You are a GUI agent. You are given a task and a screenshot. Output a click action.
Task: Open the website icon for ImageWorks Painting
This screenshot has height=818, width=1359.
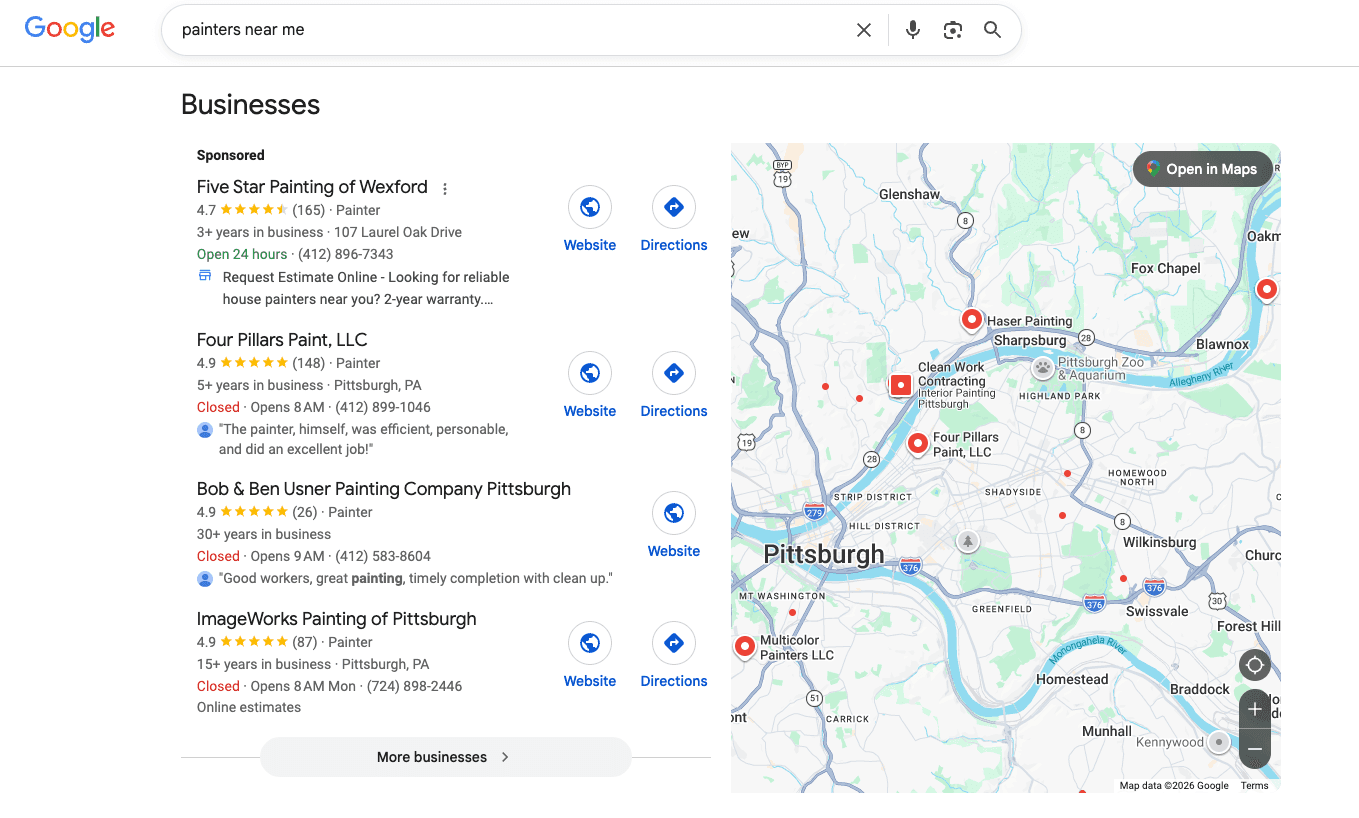(x=590, y=643)
